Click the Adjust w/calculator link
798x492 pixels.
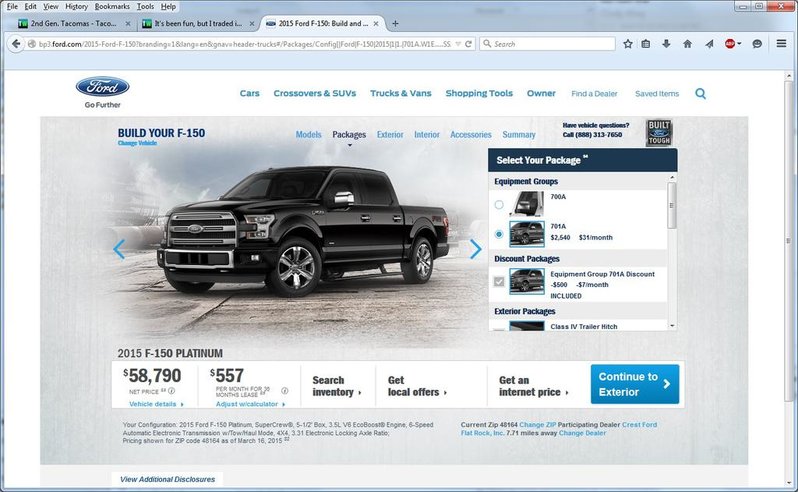click(250, 404)
